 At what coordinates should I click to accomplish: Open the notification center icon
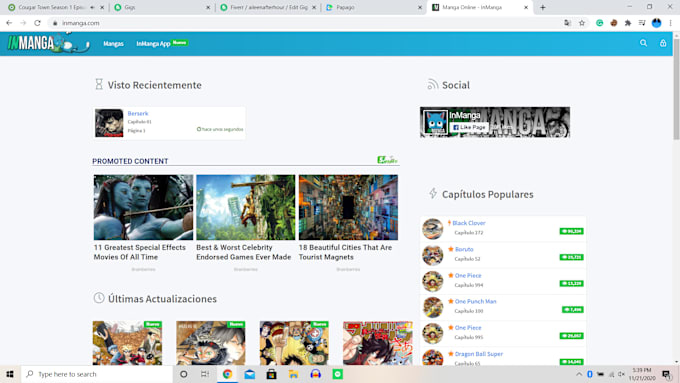666,374
